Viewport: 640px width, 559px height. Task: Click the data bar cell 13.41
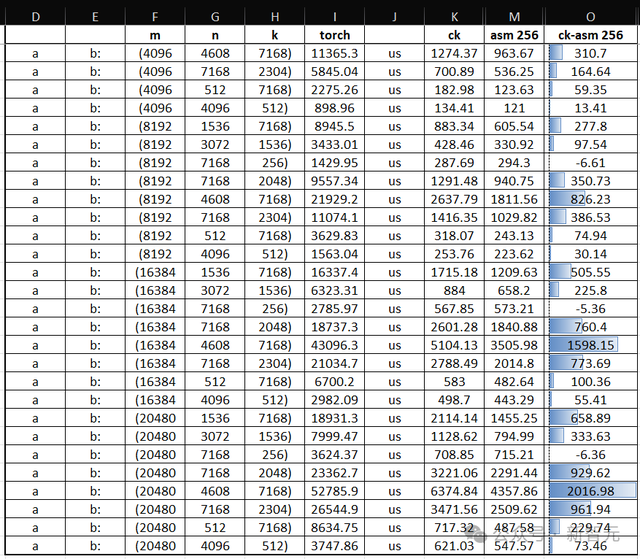[x=591, y=108]
